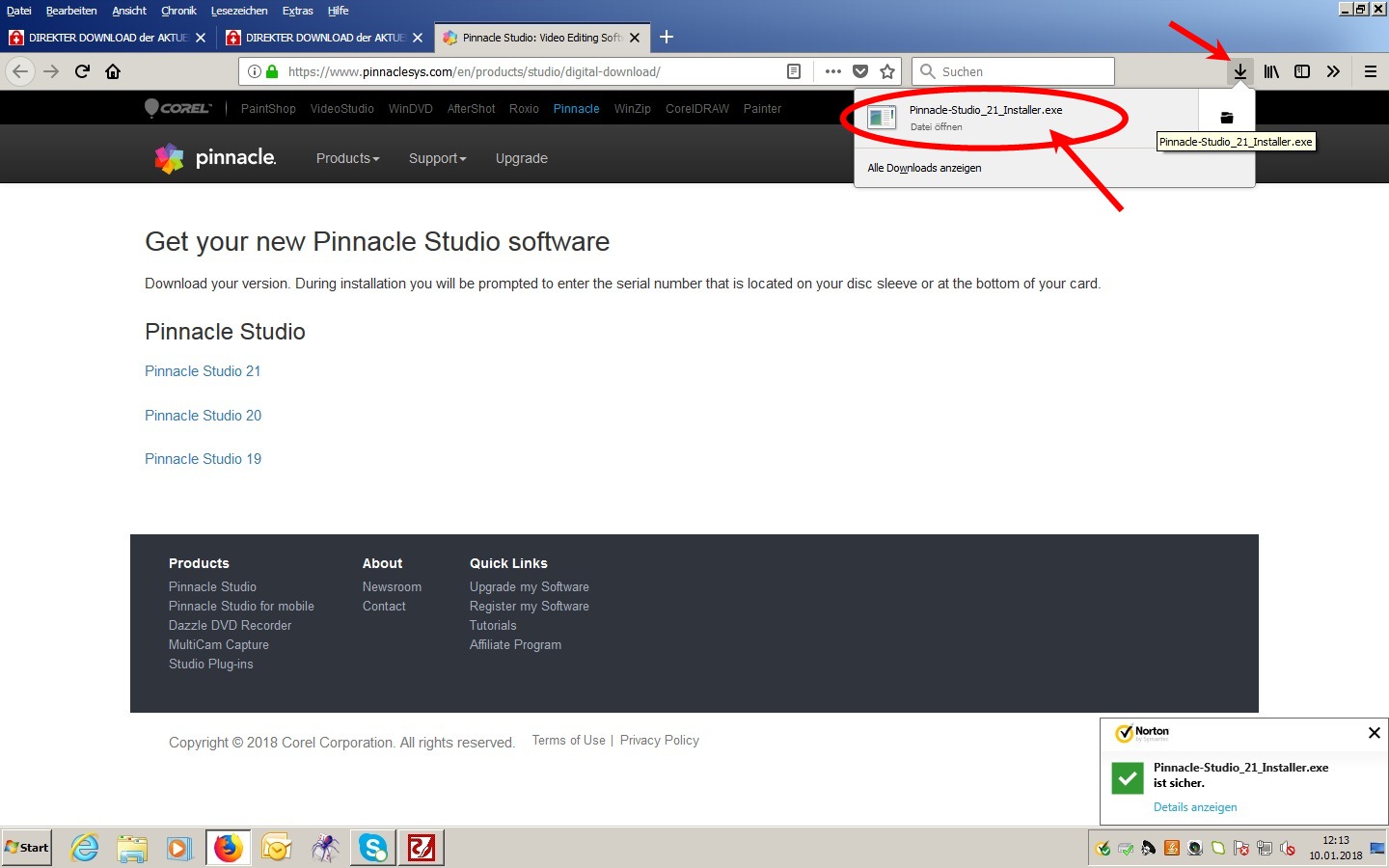Click Alle Downloads anzeigen
1389x868 pixels.
(x=924, y=168)
